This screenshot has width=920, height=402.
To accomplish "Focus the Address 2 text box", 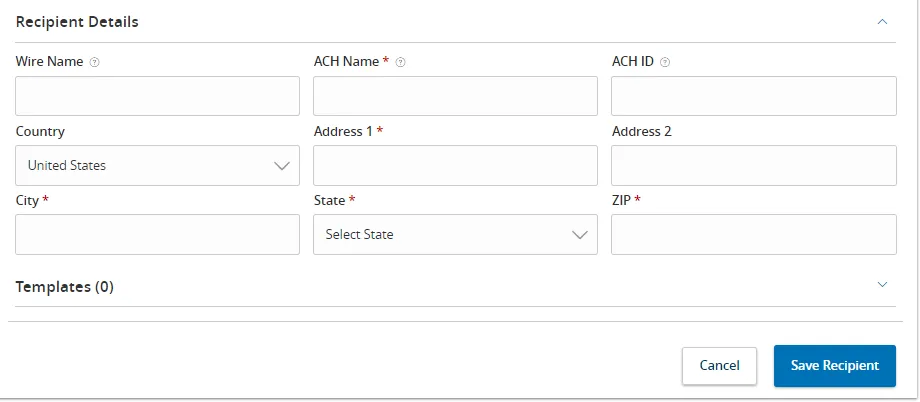I will pos(753,166).
